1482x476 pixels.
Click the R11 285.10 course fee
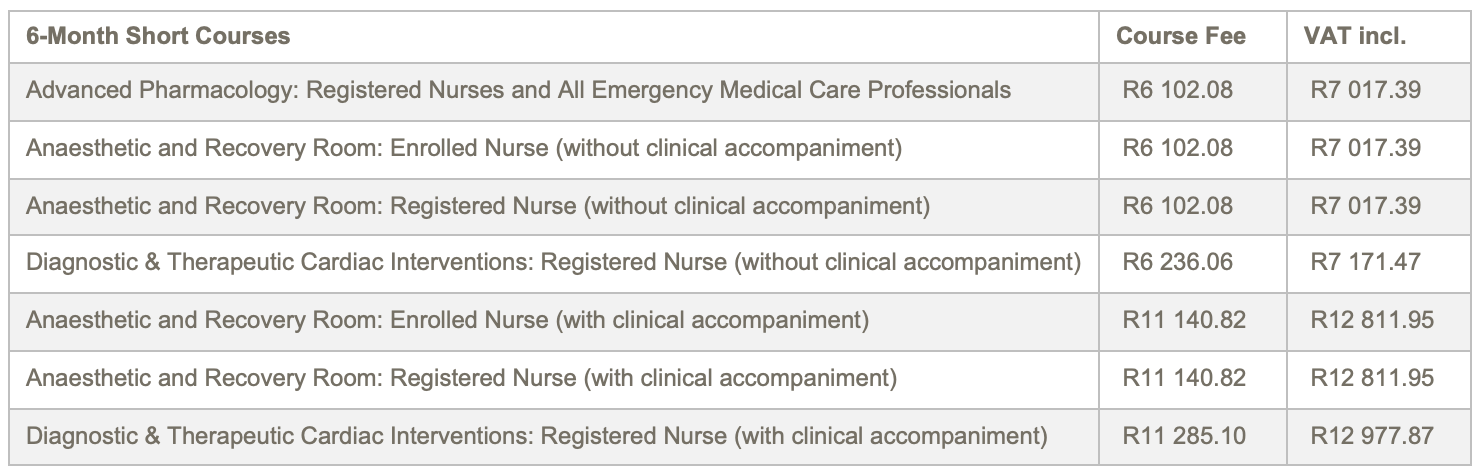point(1184,437)
